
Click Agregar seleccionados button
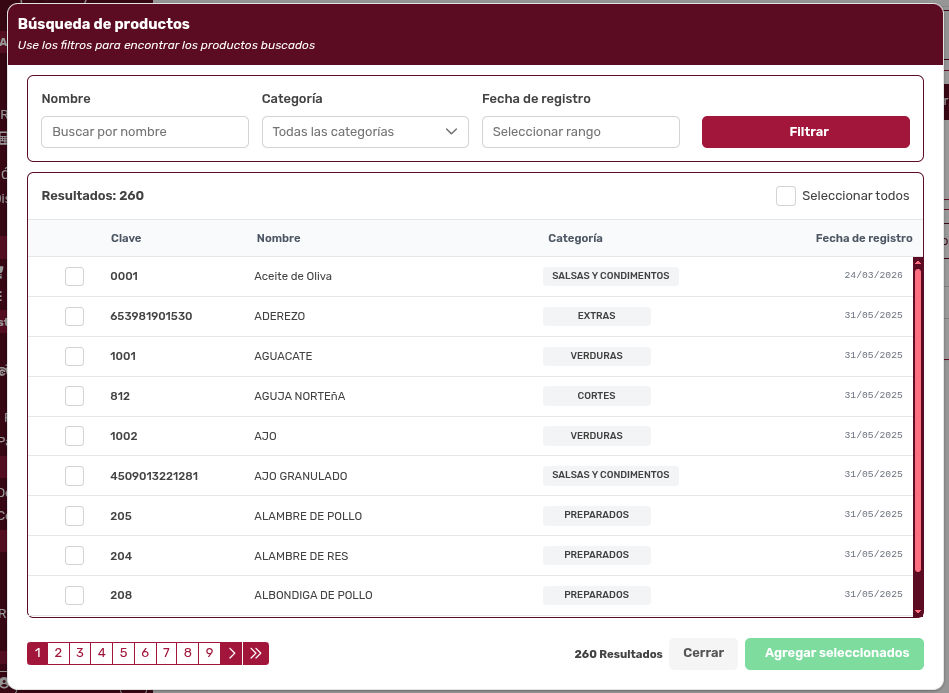[x=836, y=653]
